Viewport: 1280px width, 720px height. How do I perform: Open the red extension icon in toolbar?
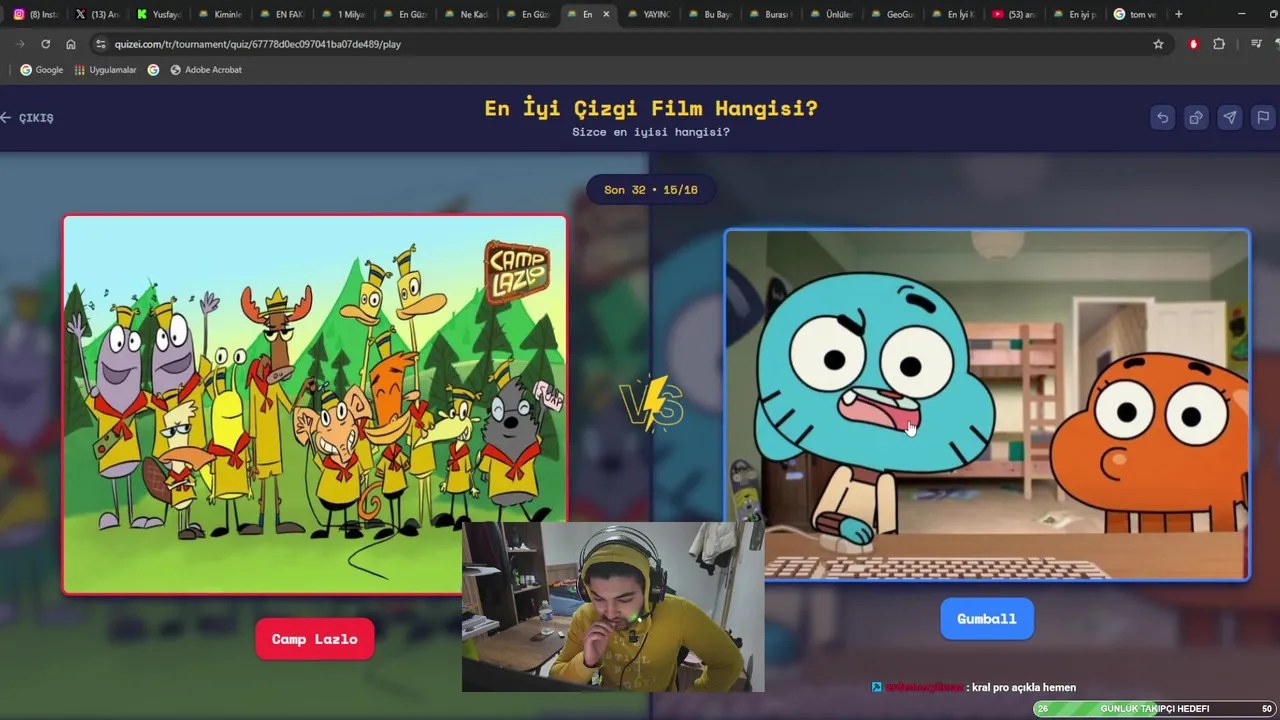click(x=1193, y=44)
